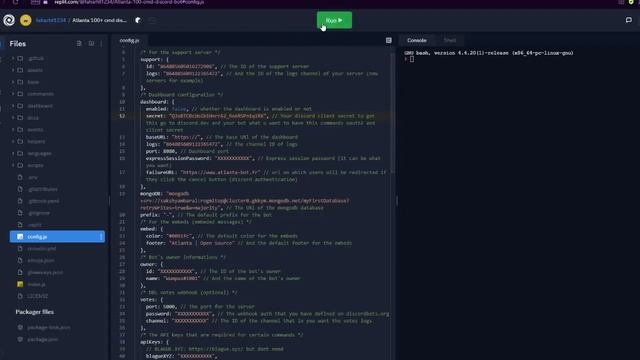Image resolution: width=640 pixels, height=360 pixels.
Task: Run the repl with the green button
Action: click(x=334, y=20)
